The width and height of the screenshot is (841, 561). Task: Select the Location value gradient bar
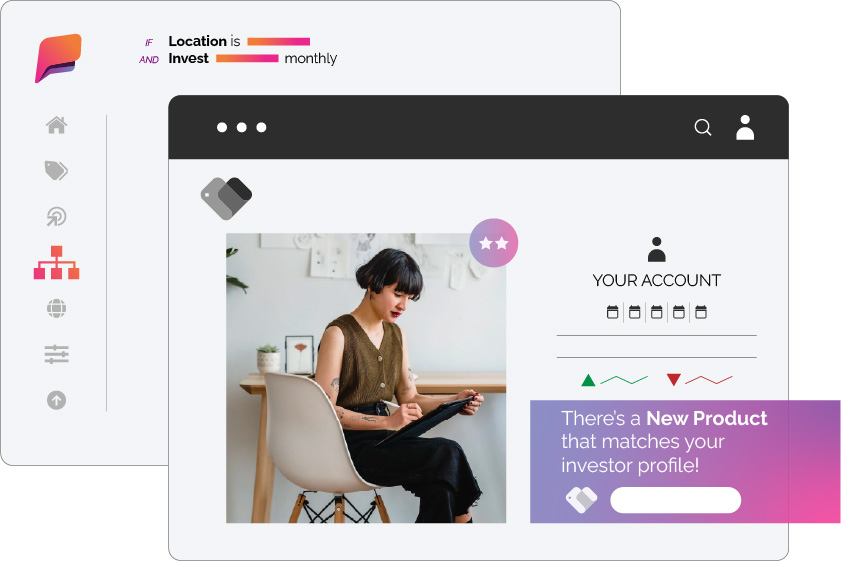tap(278, 41)
